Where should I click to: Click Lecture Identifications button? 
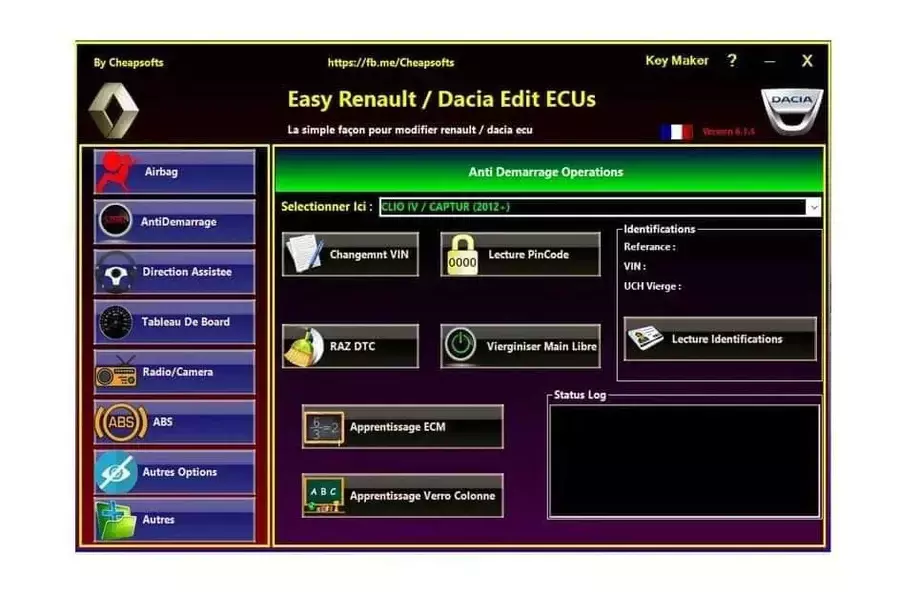tap(720, 339)
